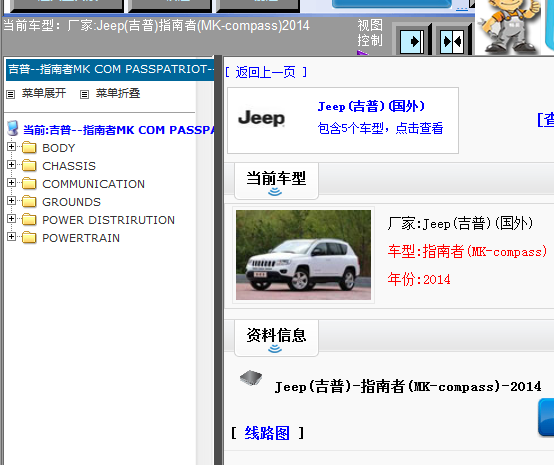The image size is (554, 465).
Task: Click the white Jeep Compass photo thumbnail
Action: click(303, 255)
